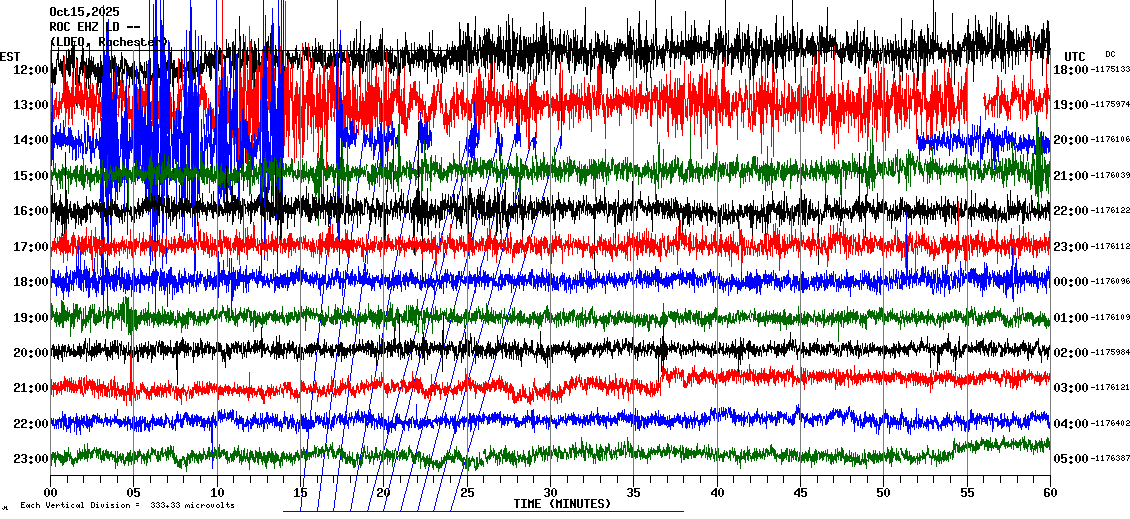Click DC offset value -1176109

[x=1109, y=317]
